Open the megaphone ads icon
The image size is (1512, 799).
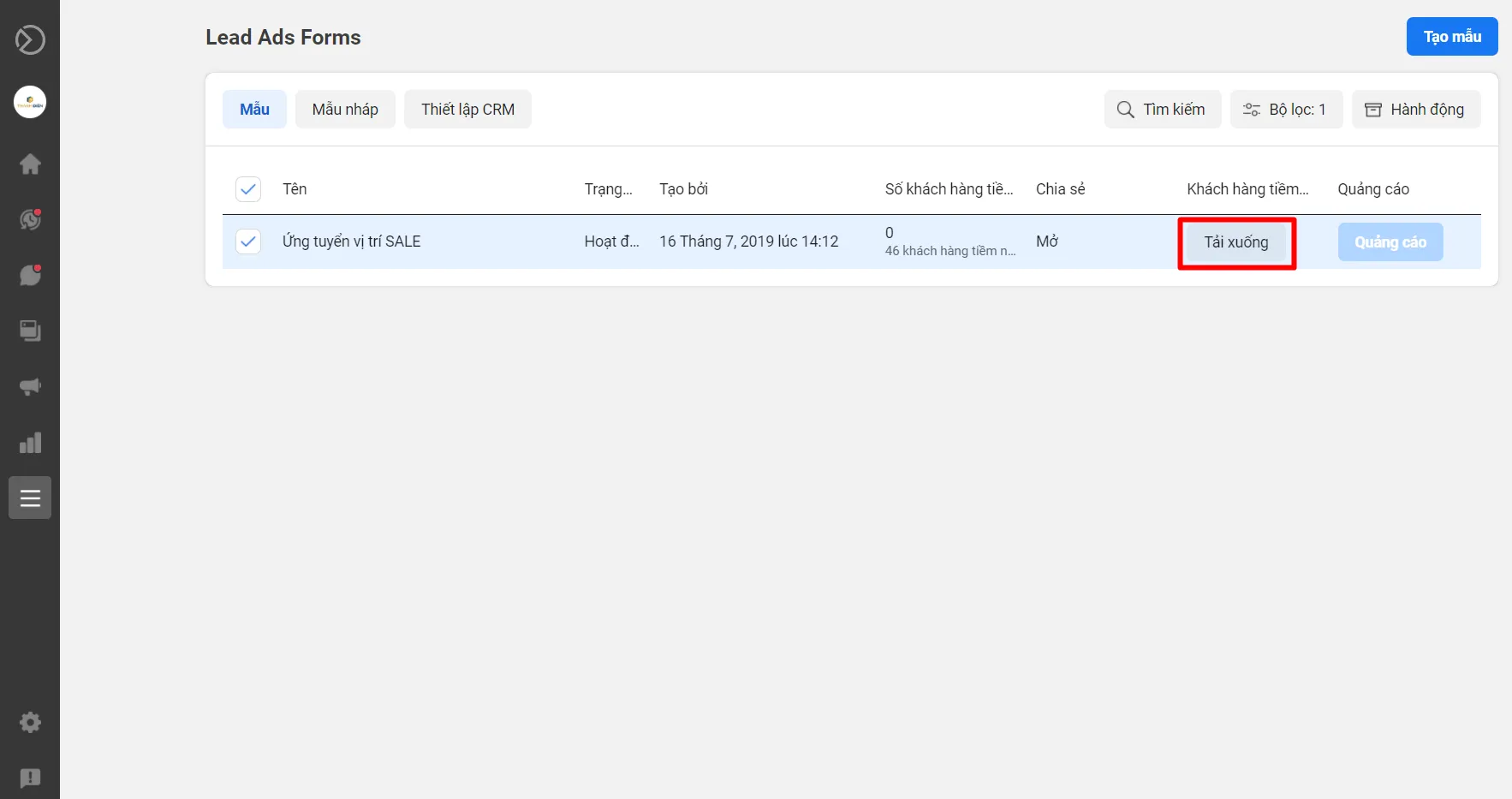30,386
